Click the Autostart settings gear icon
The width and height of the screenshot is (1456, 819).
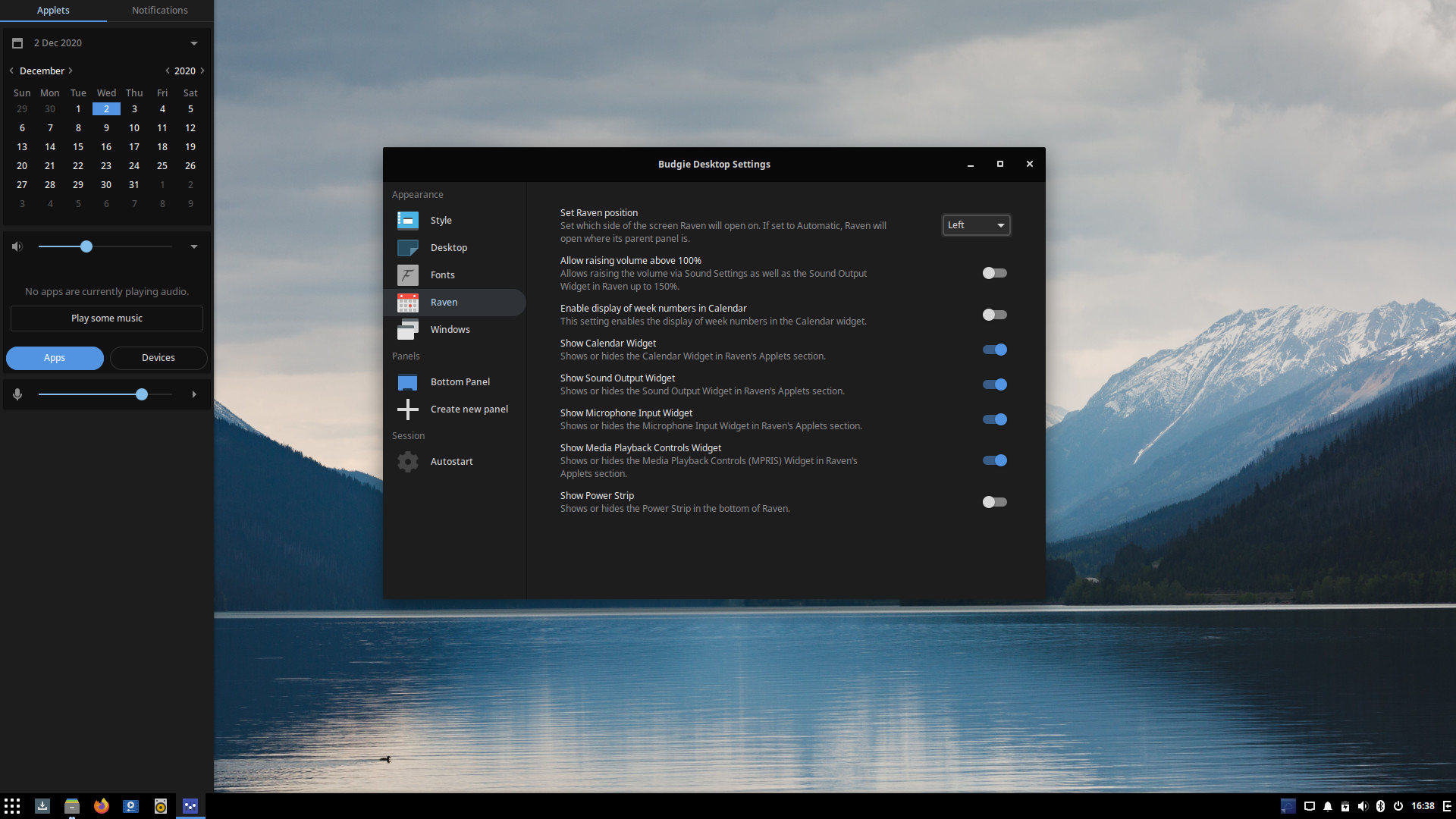tap(408, 461)
